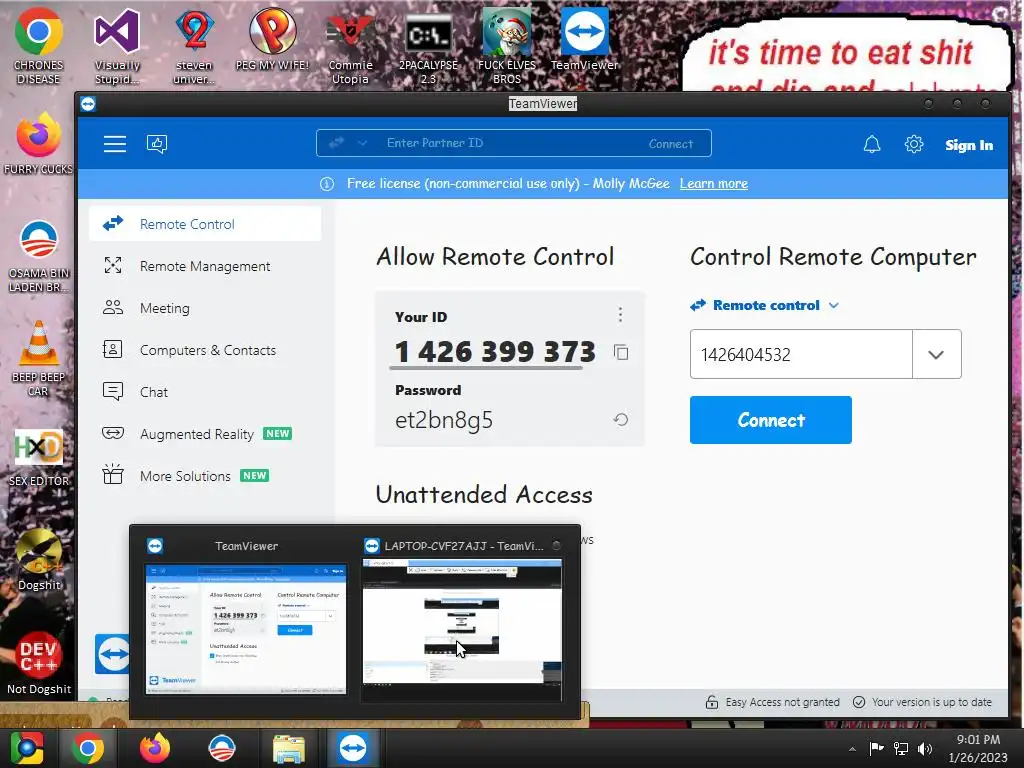Select TeamViewer desktop shortcut icon

coord(584,39)
